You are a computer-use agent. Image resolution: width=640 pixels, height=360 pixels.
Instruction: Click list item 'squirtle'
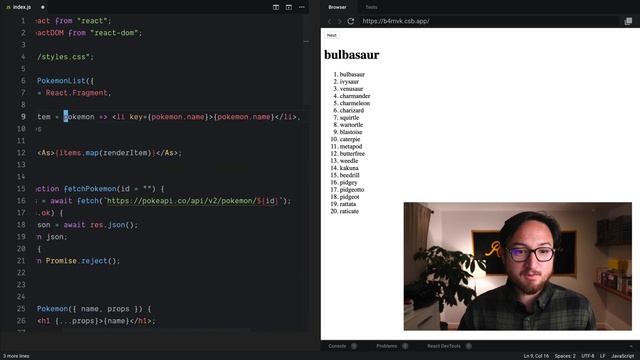tap(349, 118)
